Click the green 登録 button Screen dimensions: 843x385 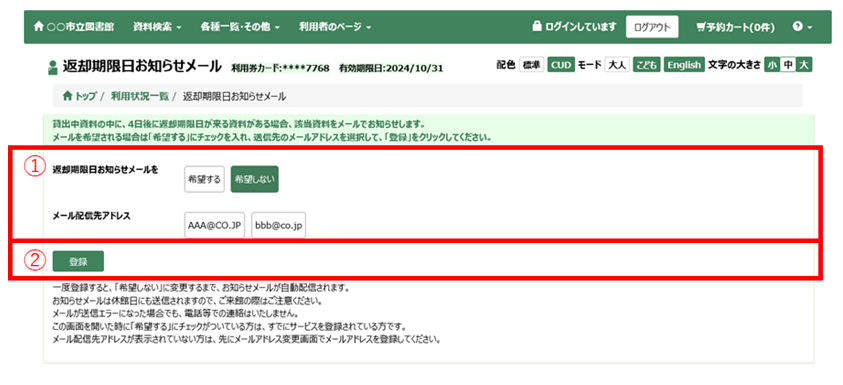(78, 261)
